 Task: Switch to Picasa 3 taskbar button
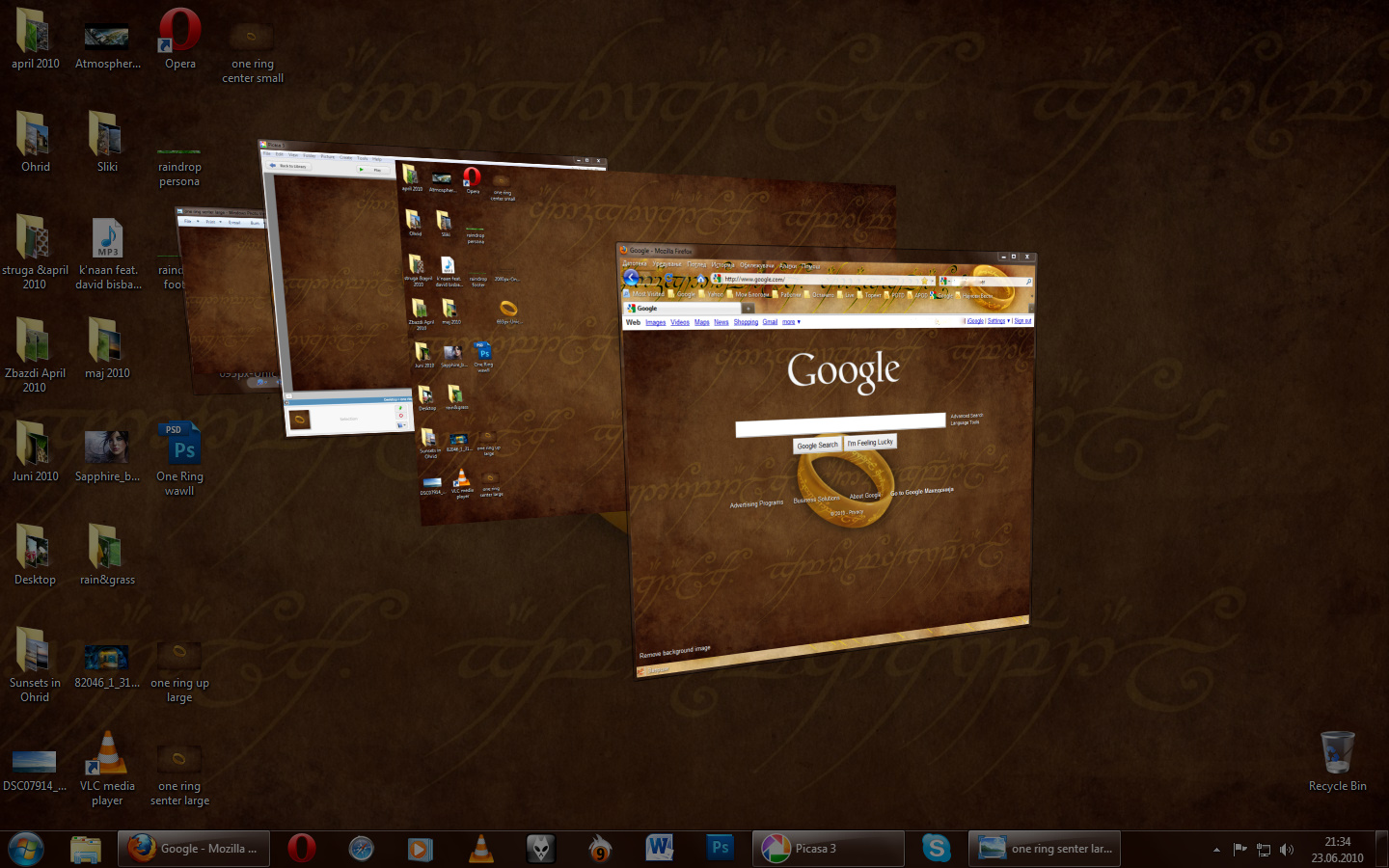tap(828, 849)
